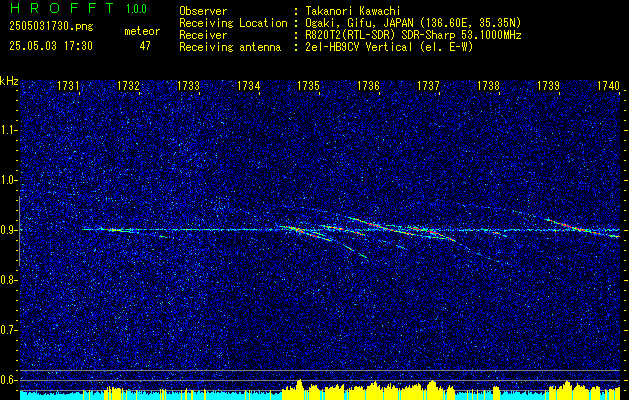Screen dimensions: 629x400
Task: Click the 1.0 kHz frequency label
Action: click(x=9, y=180)
